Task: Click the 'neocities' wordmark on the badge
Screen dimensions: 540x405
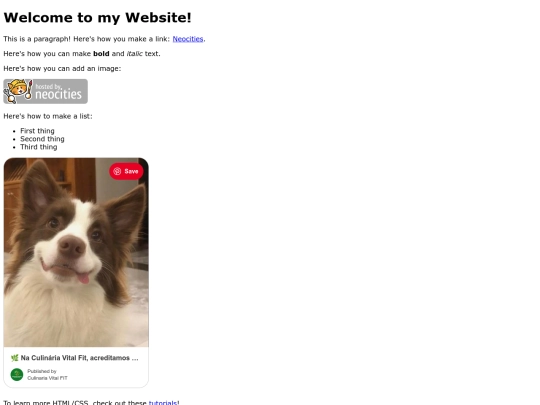Action: point(59,94)
